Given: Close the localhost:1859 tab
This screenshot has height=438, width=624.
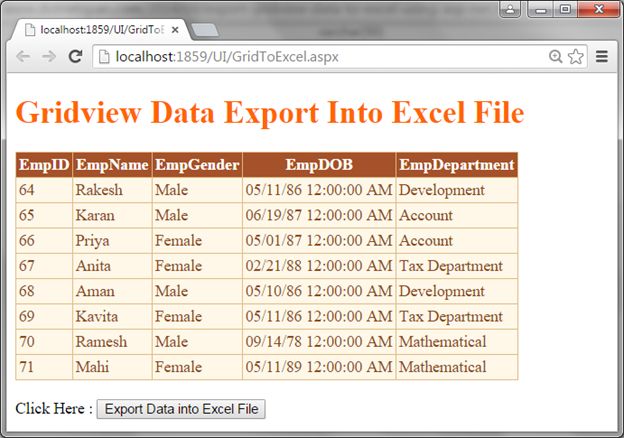Looking at the screenshot, I should (x=175, y=30).
